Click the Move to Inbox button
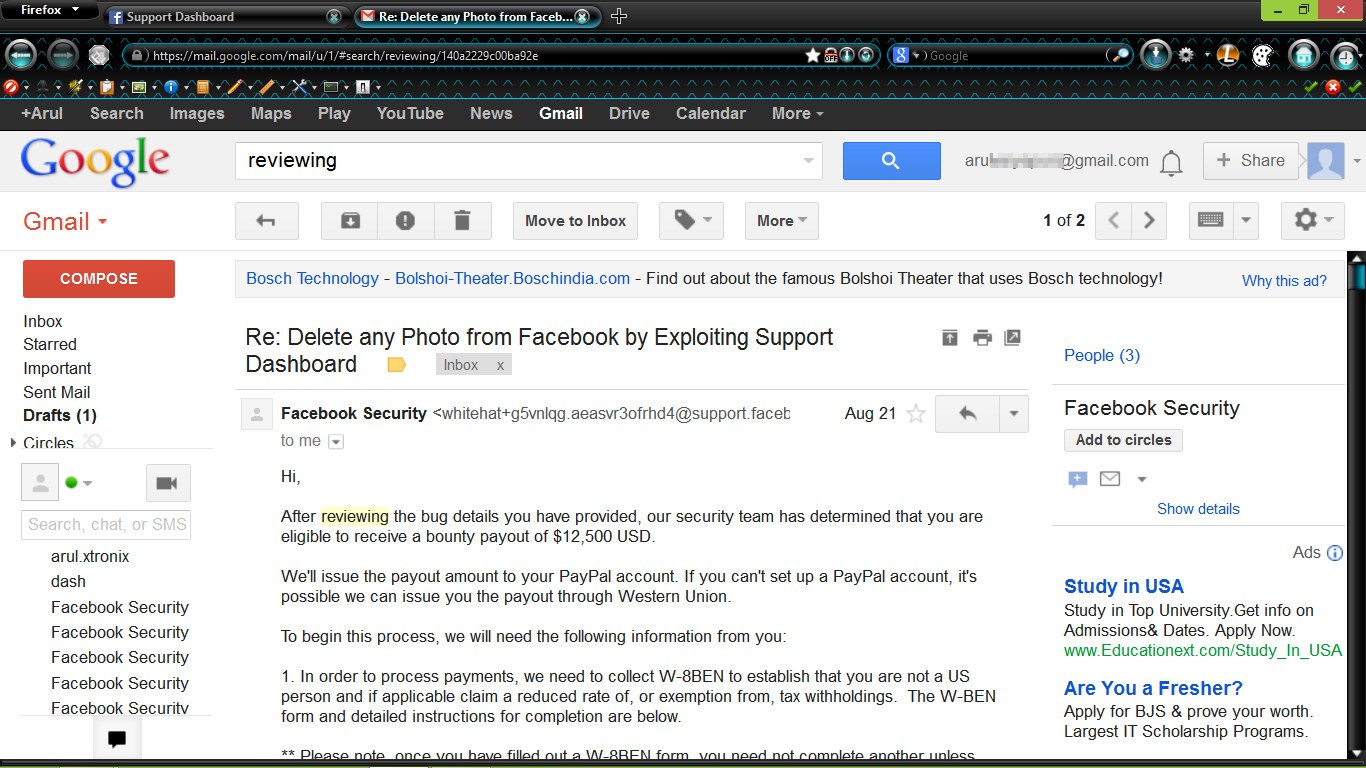 (575, 221)
